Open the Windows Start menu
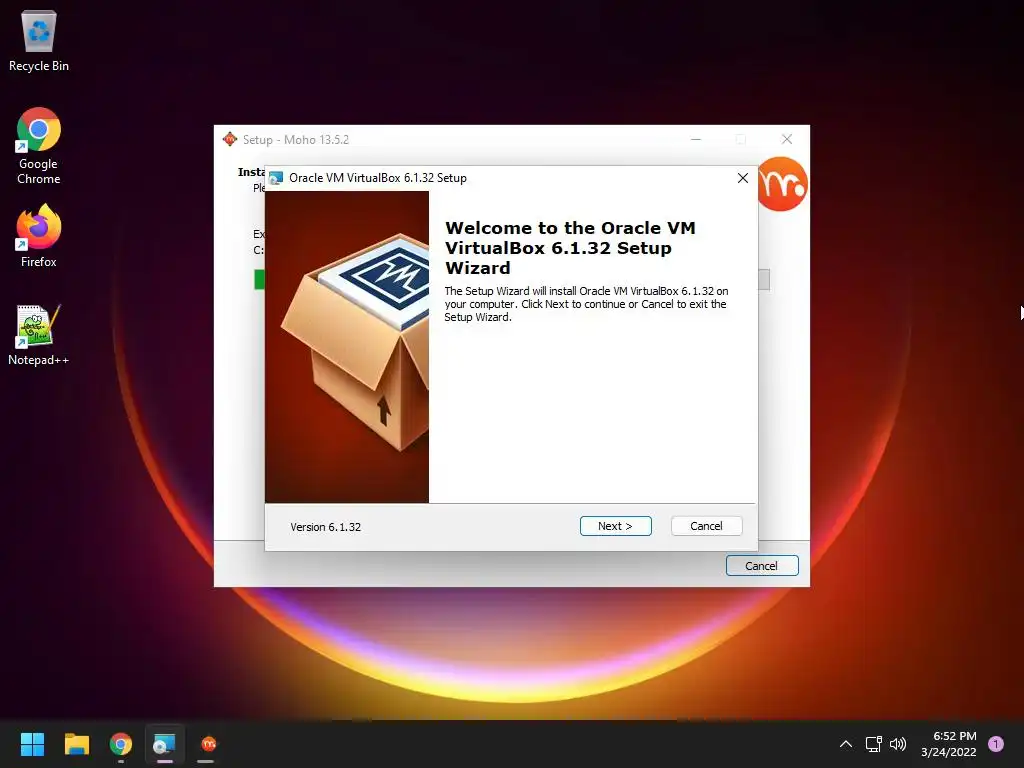Image resolution: width=1024 pixels, height=768 pixels. click(32, 744)
